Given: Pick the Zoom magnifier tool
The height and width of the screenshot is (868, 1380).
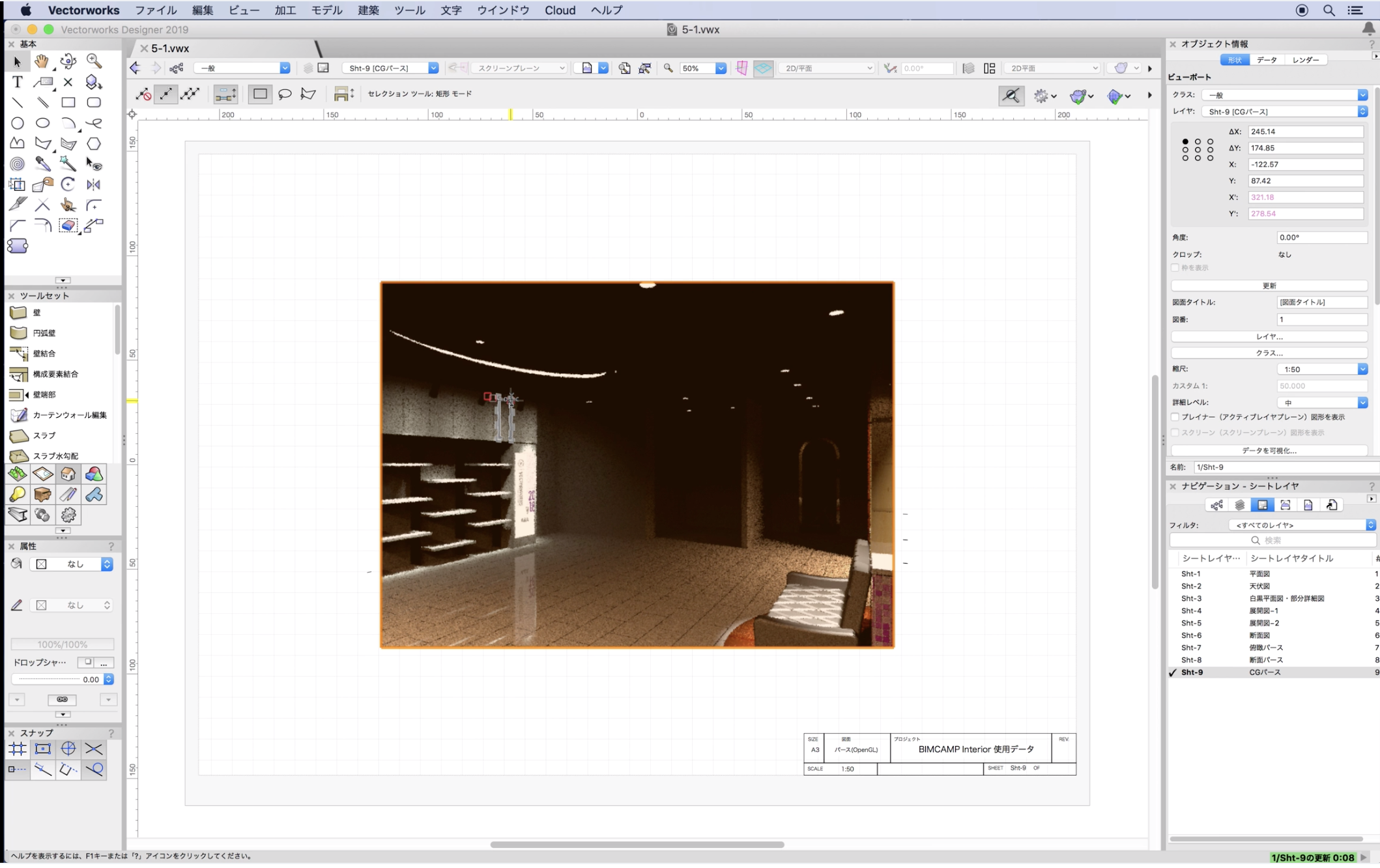Looking at the screenshot, I should coord(94,61).
